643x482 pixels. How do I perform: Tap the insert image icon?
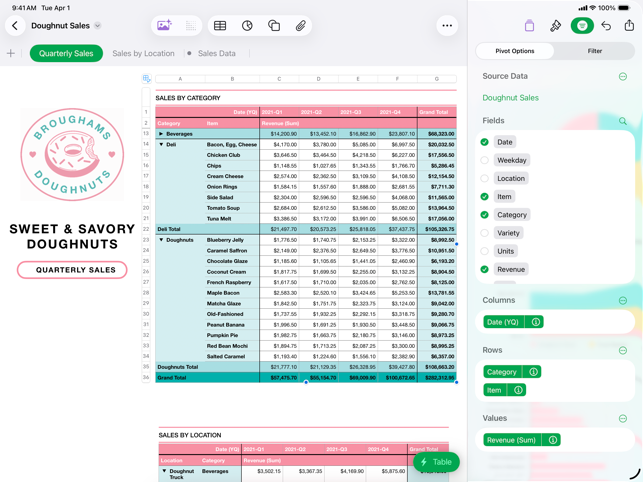click(x=164, y=26)
